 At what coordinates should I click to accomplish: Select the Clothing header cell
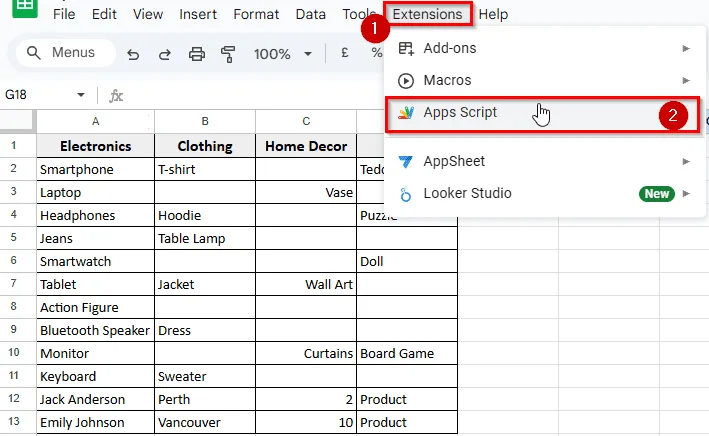click(205, 146)
